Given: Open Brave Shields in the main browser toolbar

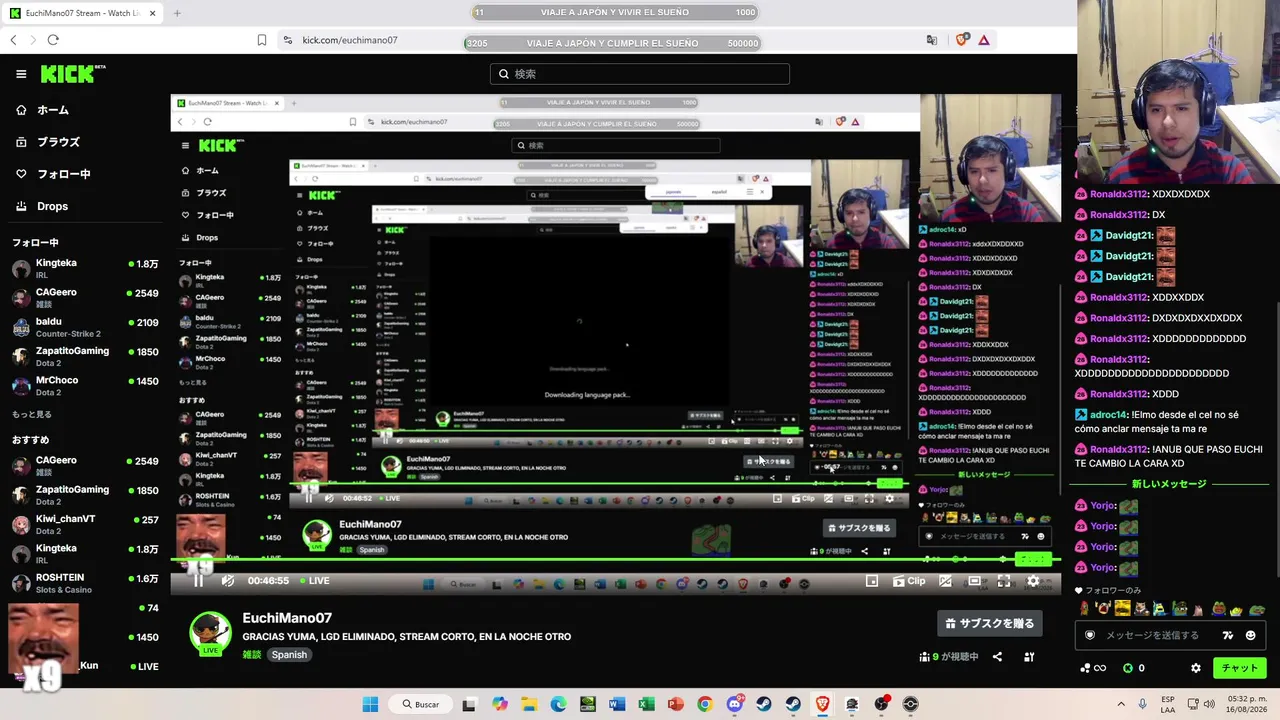Looking at the screenshot, I should pyautogui.click(x=962, y=40).
